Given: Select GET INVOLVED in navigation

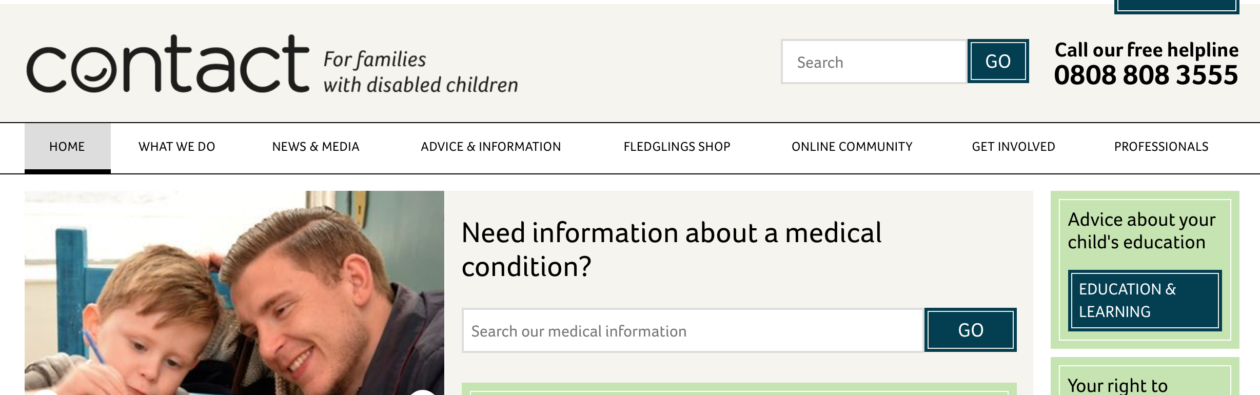Looking at the screenshot, I should click(x=1013, y=147).
